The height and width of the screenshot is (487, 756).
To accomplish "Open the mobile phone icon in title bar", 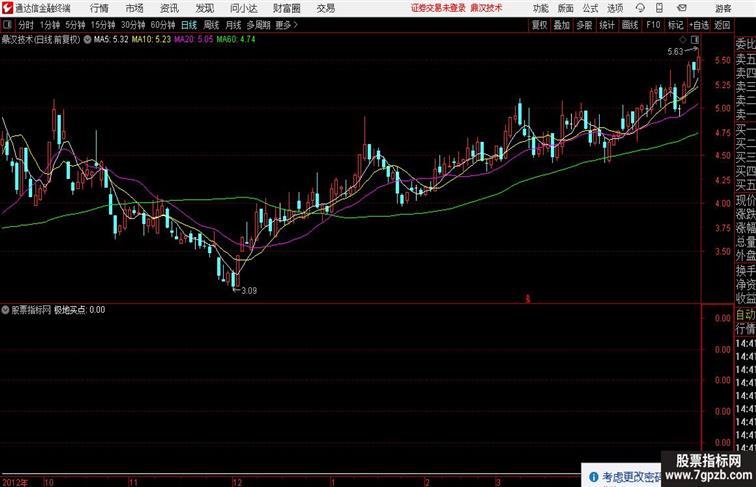I will (659, 8).
